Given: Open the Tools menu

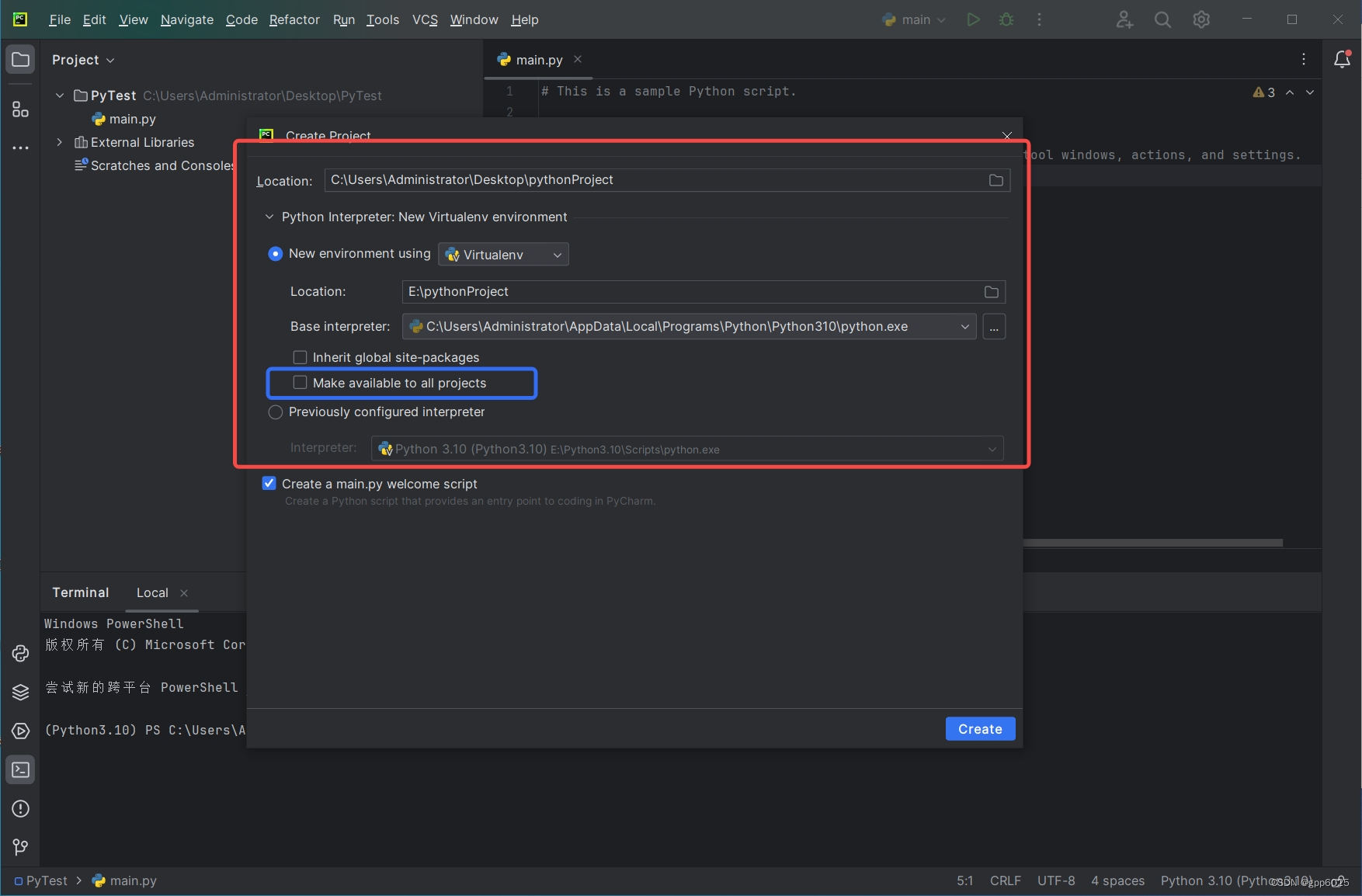Looking at the screenshot, I should (x=383, y=19).
